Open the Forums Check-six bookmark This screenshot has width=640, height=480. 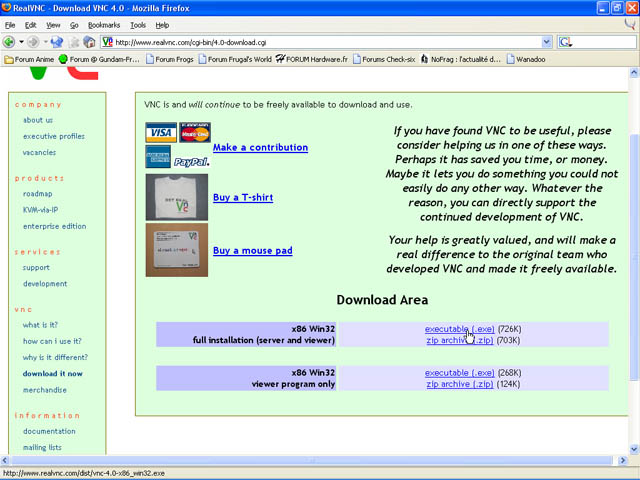[x=384, y=60]
